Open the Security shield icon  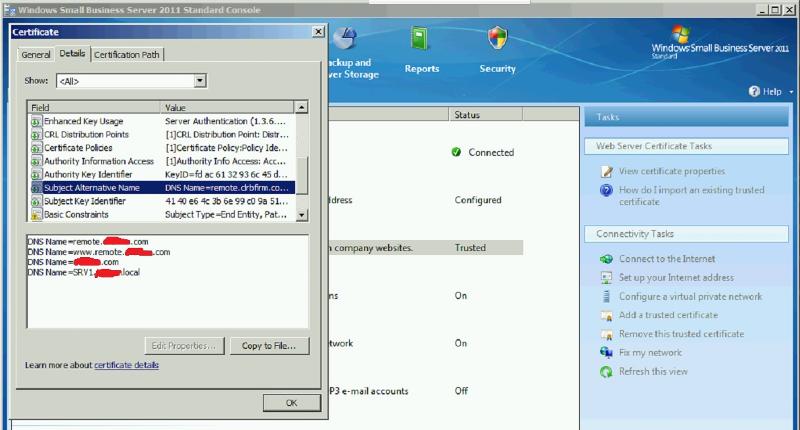click(x=497, y=38)
